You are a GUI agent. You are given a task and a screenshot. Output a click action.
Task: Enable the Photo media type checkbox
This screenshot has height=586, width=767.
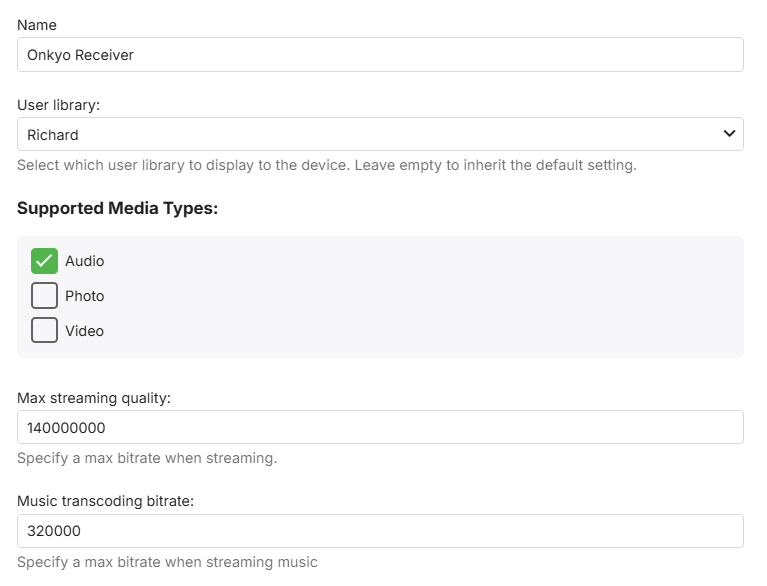[44, 296]
